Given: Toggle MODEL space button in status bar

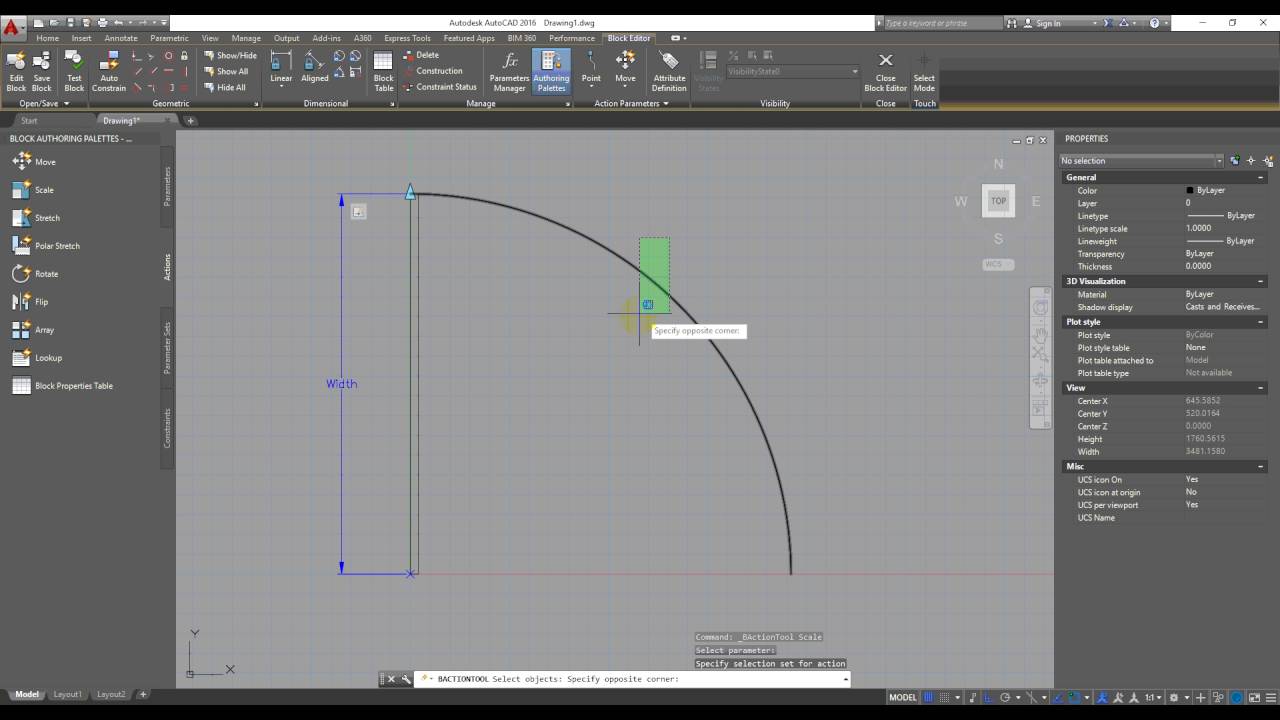Looking at the screenshot, I should (x=903, y=697).
